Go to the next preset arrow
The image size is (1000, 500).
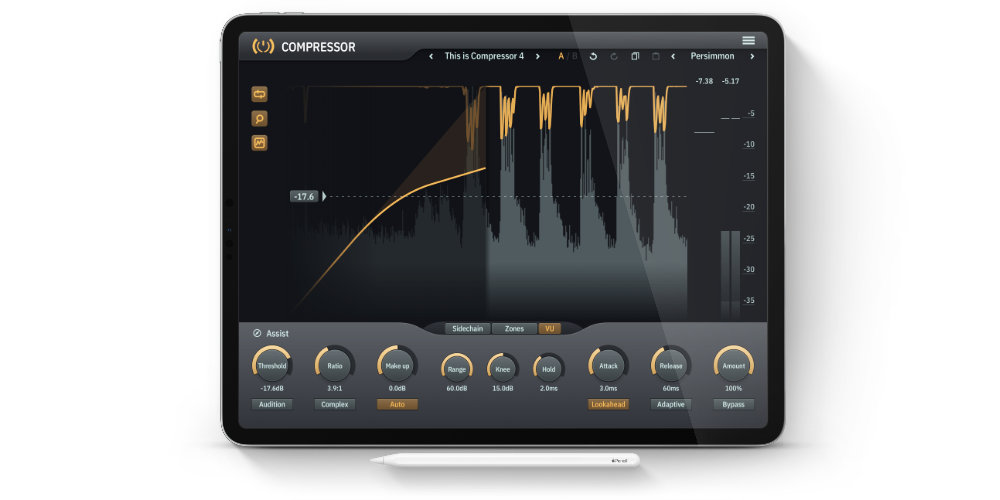pos(538,56)
